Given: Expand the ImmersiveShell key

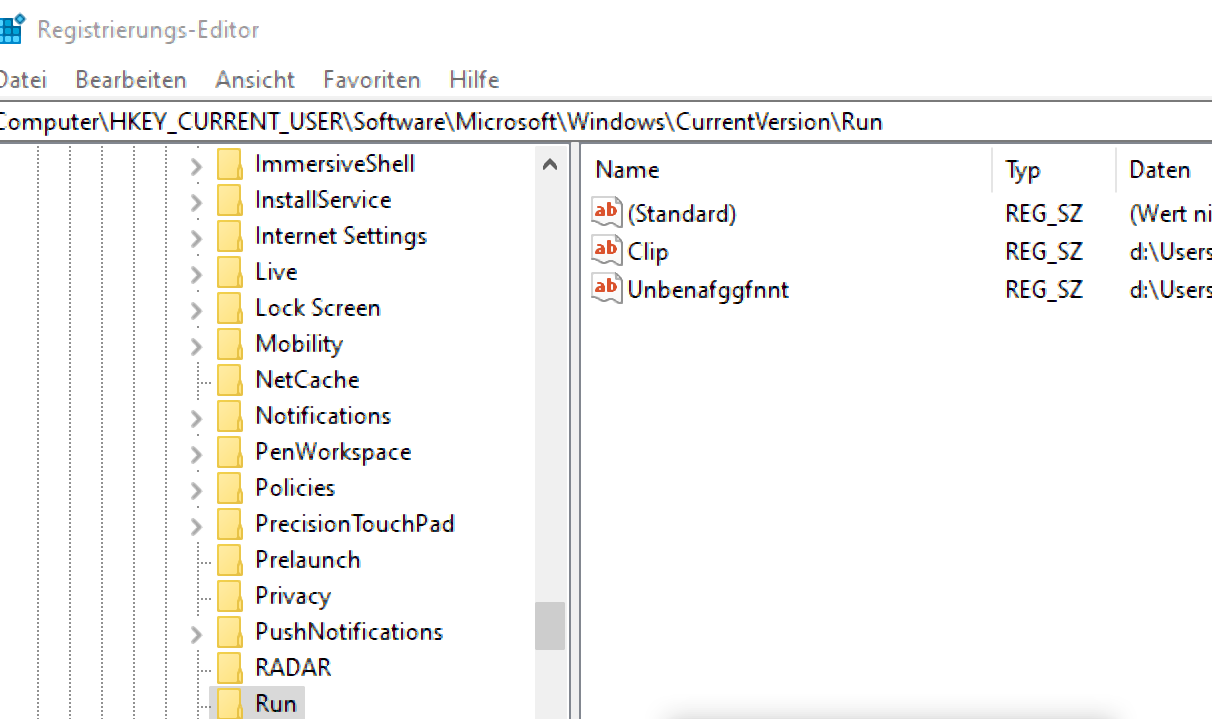Looking at the screenshot, I should click(x=196, y=165).
